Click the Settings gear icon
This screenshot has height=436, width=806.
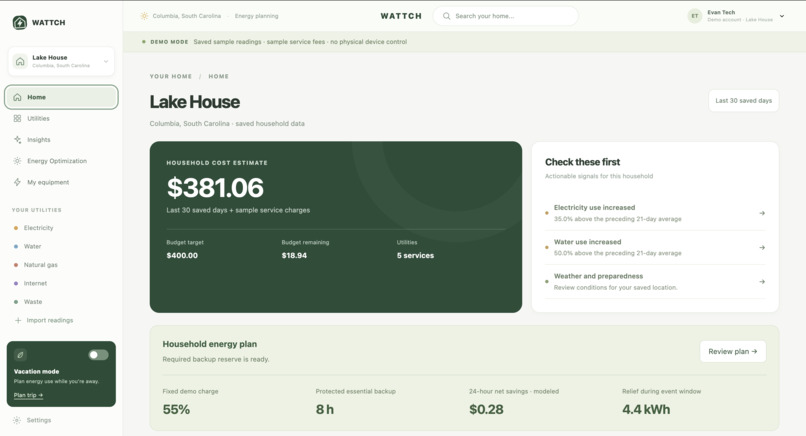(17, 420)
